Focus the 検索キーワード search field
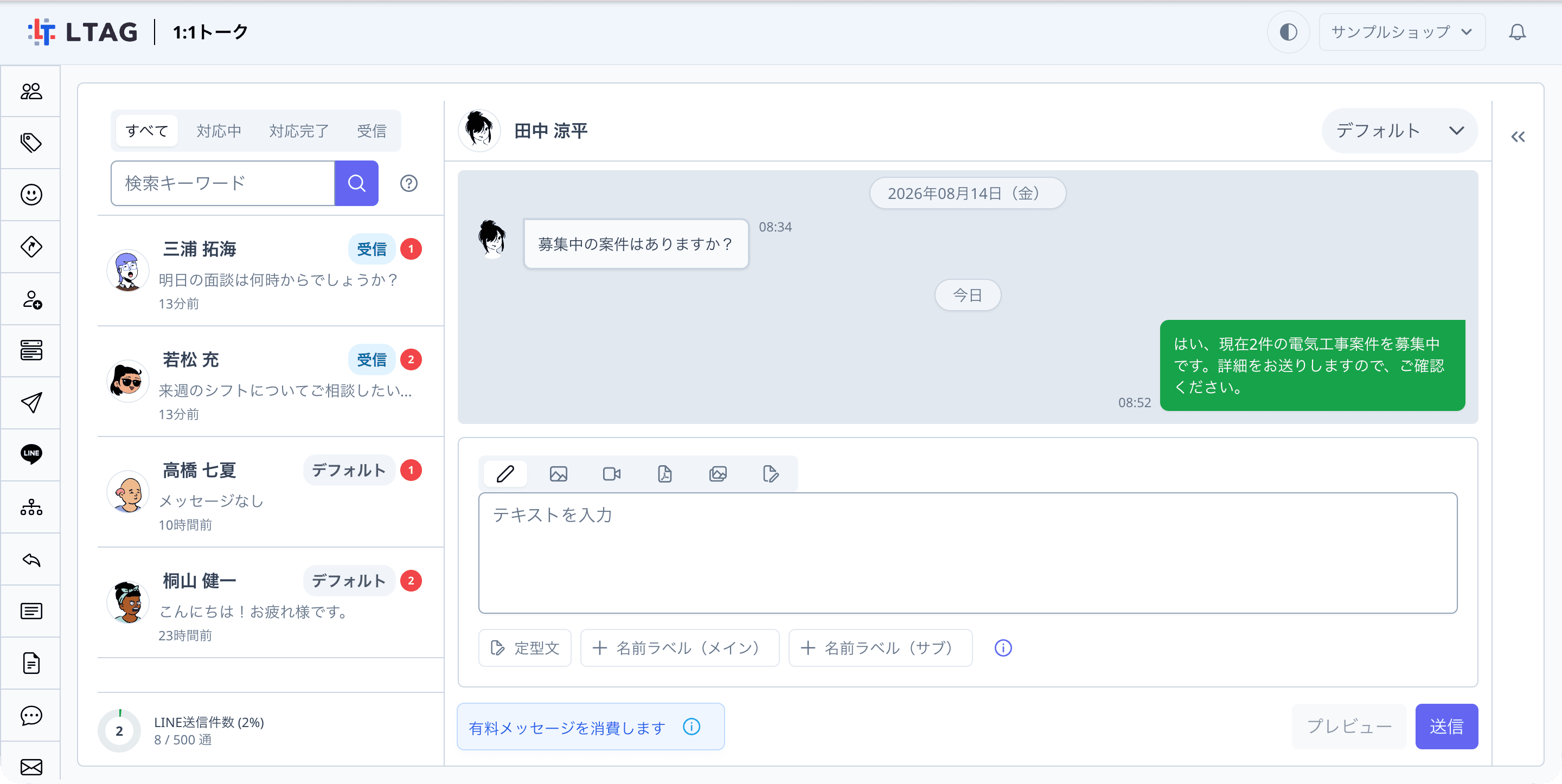Viewport: 1562px width, 784px height. coord(222,183)
